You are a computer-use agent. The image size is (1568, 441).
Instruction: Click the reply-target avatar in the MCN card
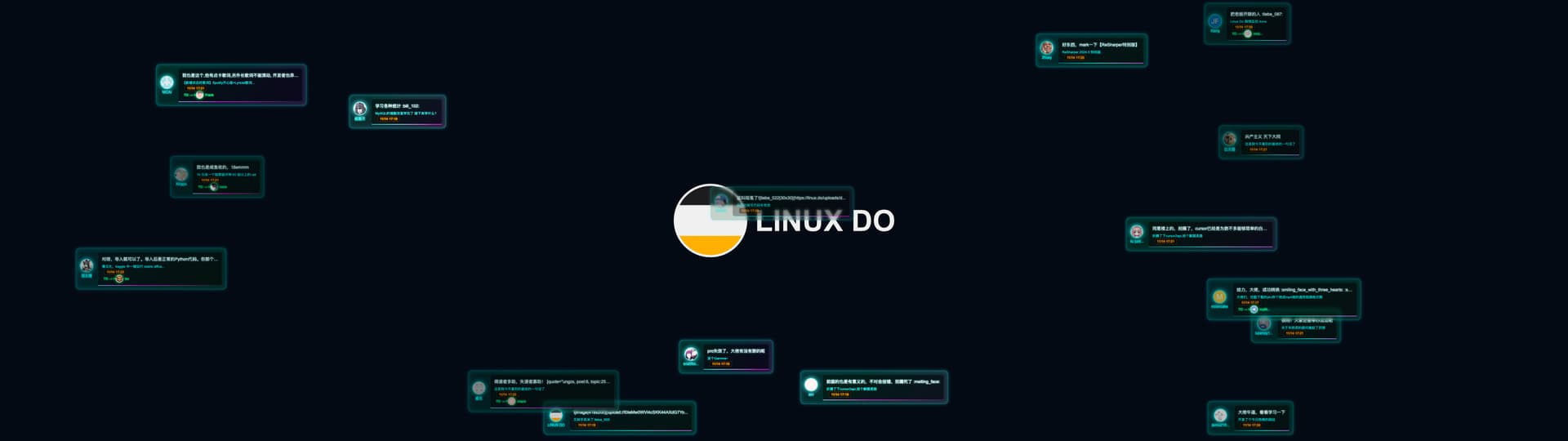pyautogui.click(x=199, y=95)
